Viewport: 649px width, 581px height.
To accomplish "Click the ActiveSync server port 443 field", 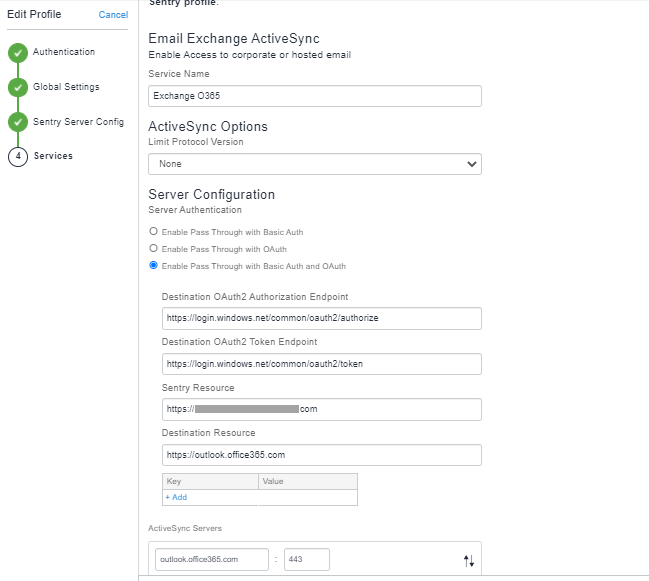I will (x=306, y=559).
